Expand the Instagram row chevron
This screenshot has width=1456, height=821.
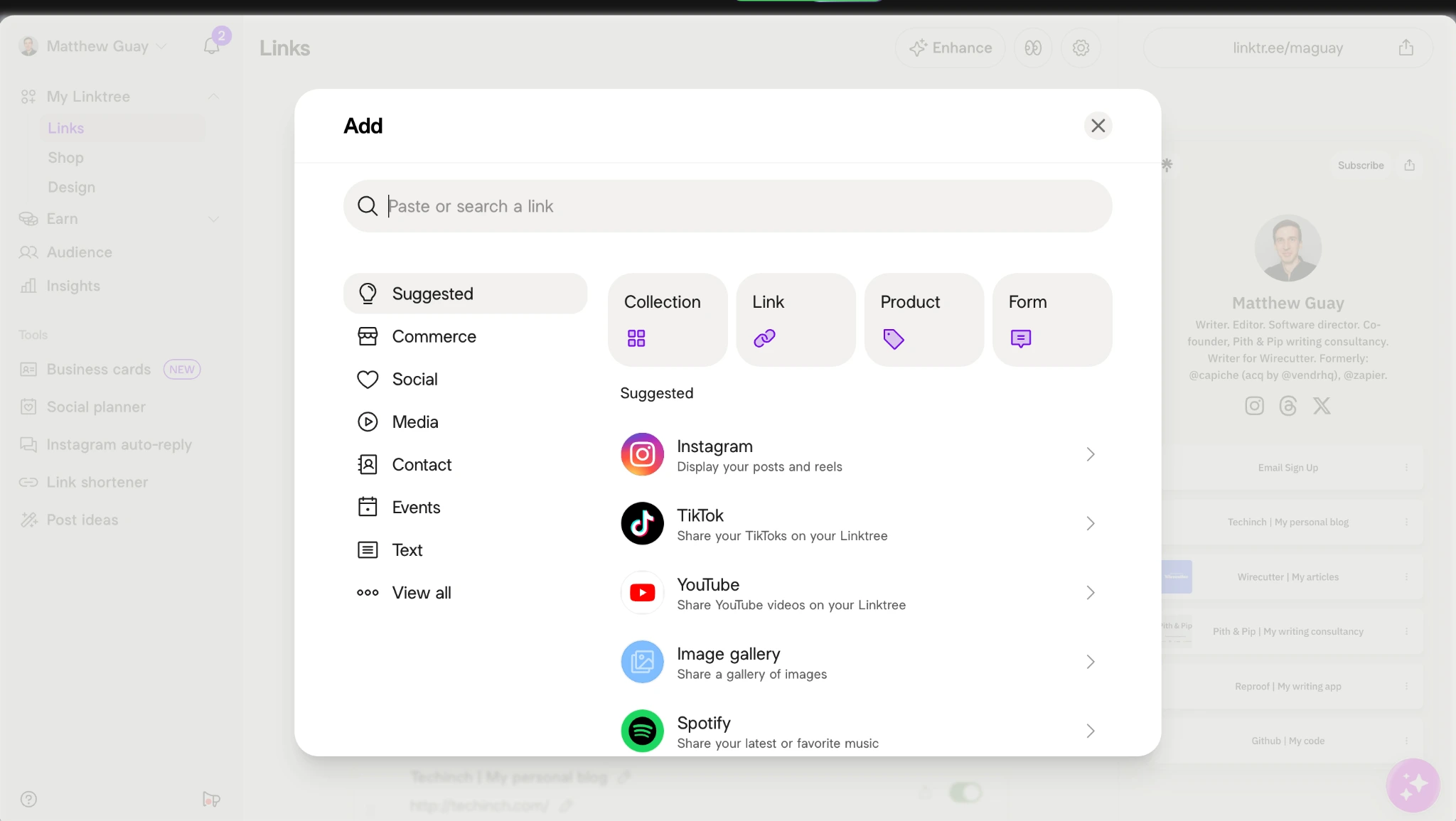click(1090, 454)
